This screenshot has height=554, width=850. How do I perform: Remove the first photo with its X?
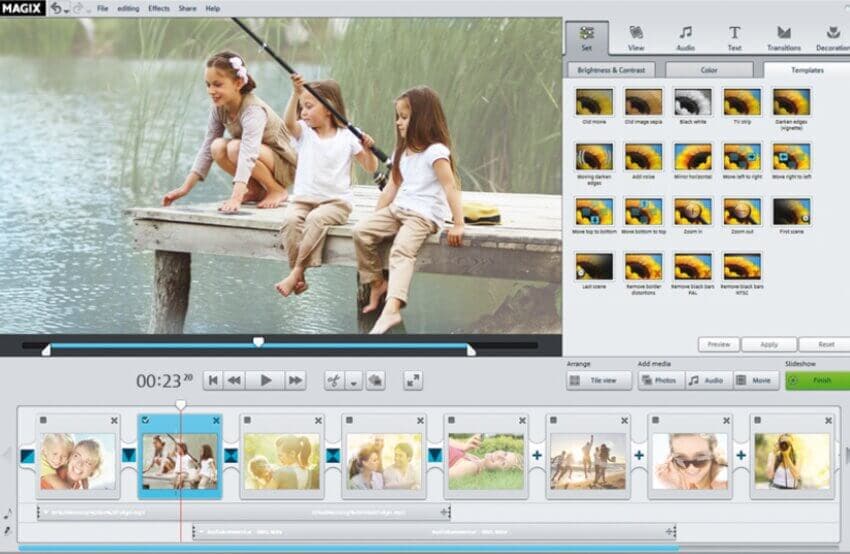114,421
